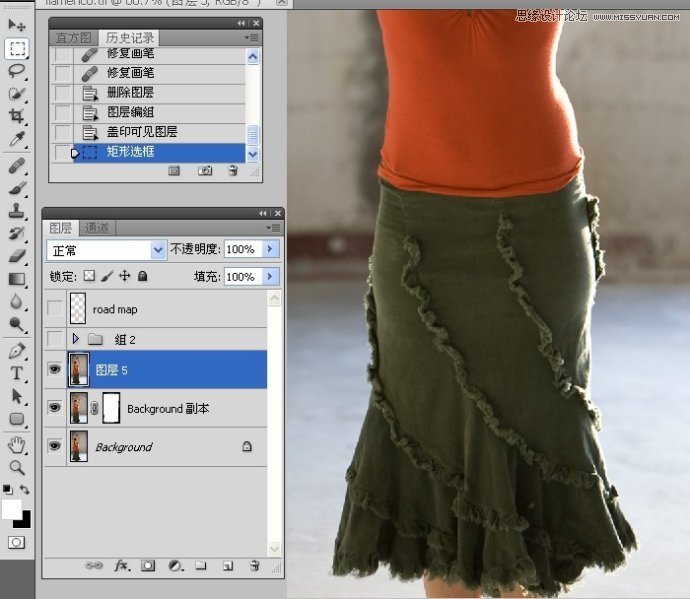This screenshot has height=599, width=690.
Task: Delete layer with Layers panel trash icon
Action: (254, 566)
